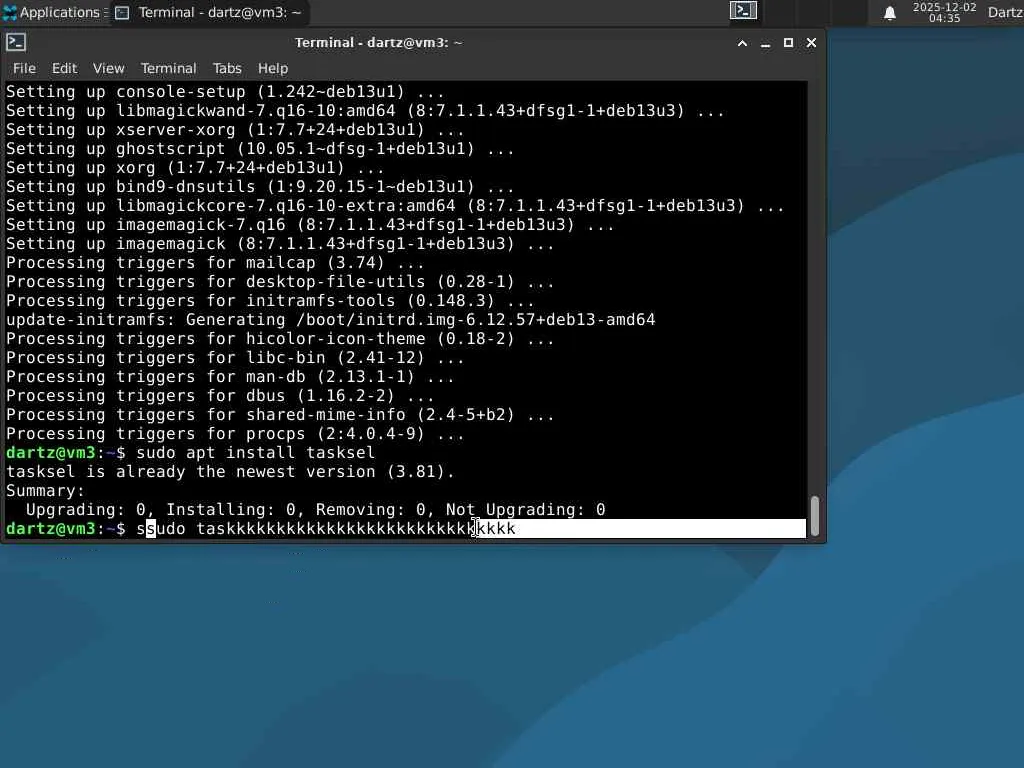
Task: Open the Tabs menu
Action: tap(227, 68)
